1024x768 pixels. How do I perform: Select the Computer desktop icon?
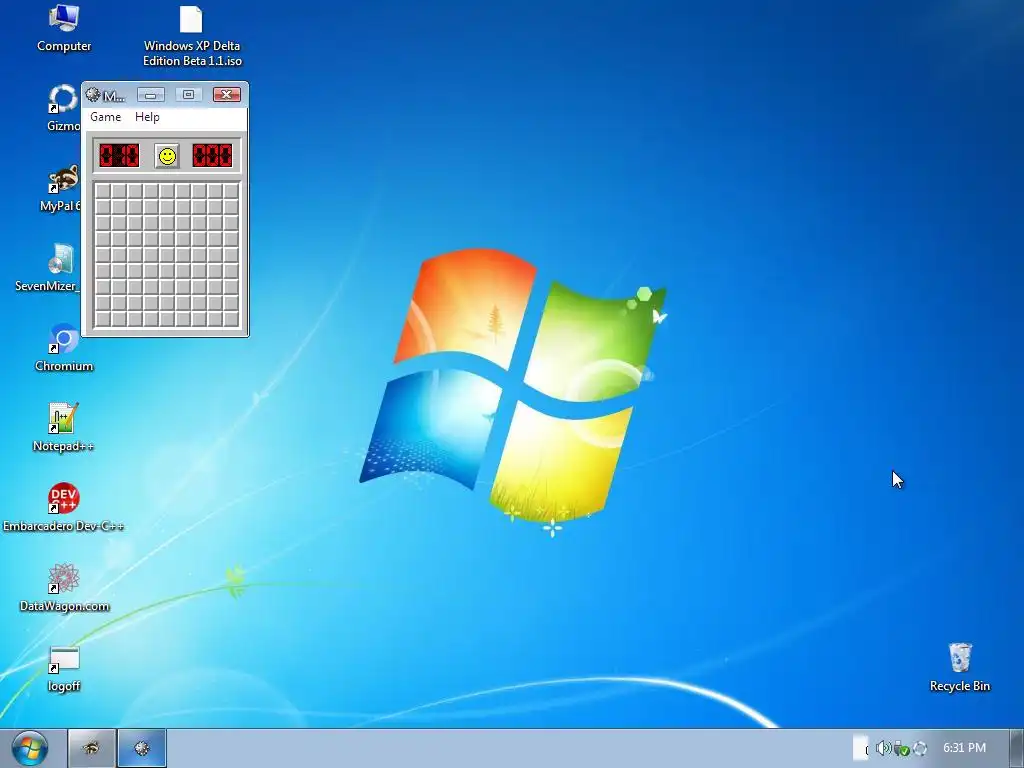coord(64,29)
